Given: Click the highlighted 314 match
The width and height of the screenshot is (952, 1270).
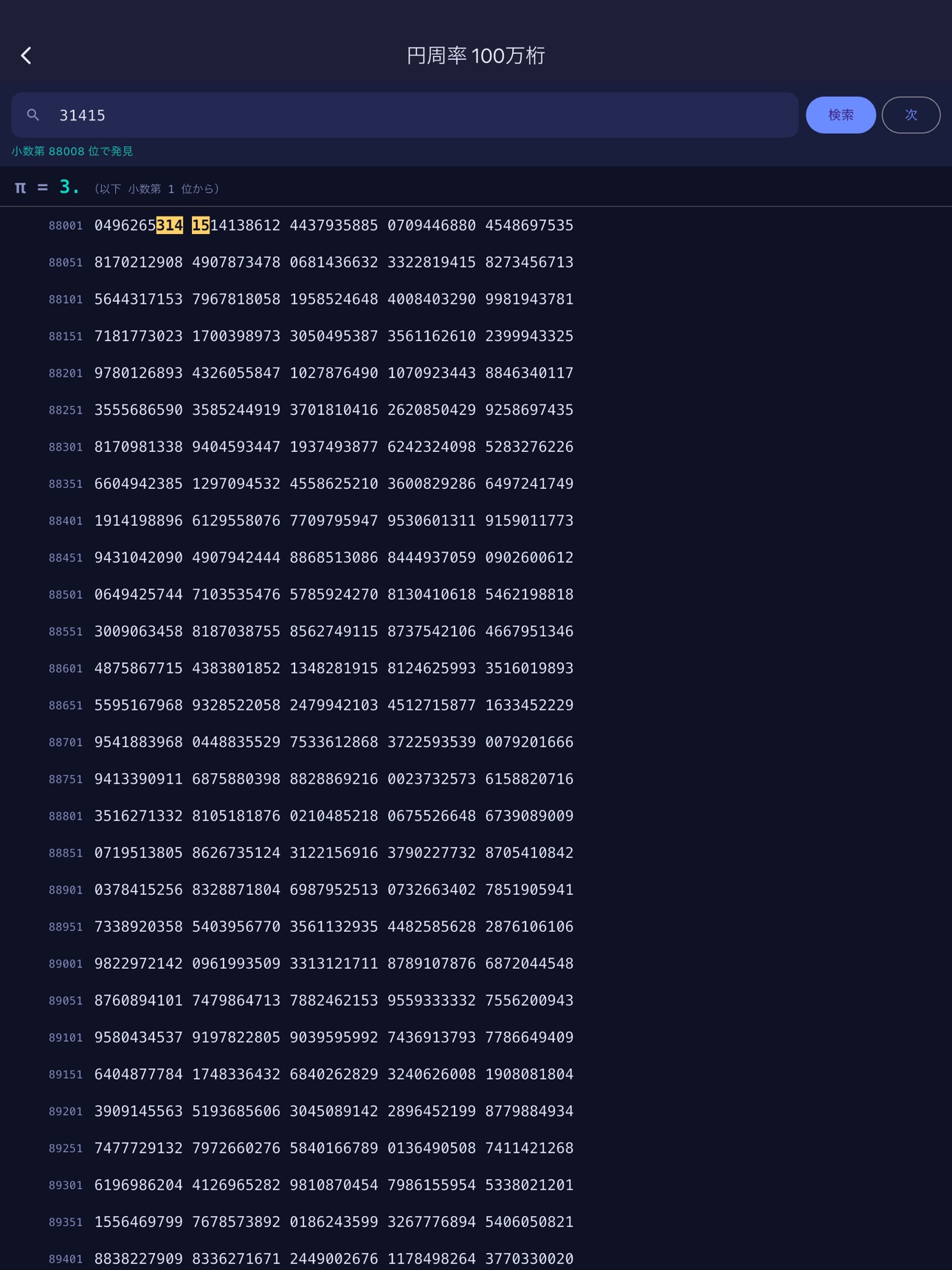Looking at the screenshot, I should click(169, 225).
